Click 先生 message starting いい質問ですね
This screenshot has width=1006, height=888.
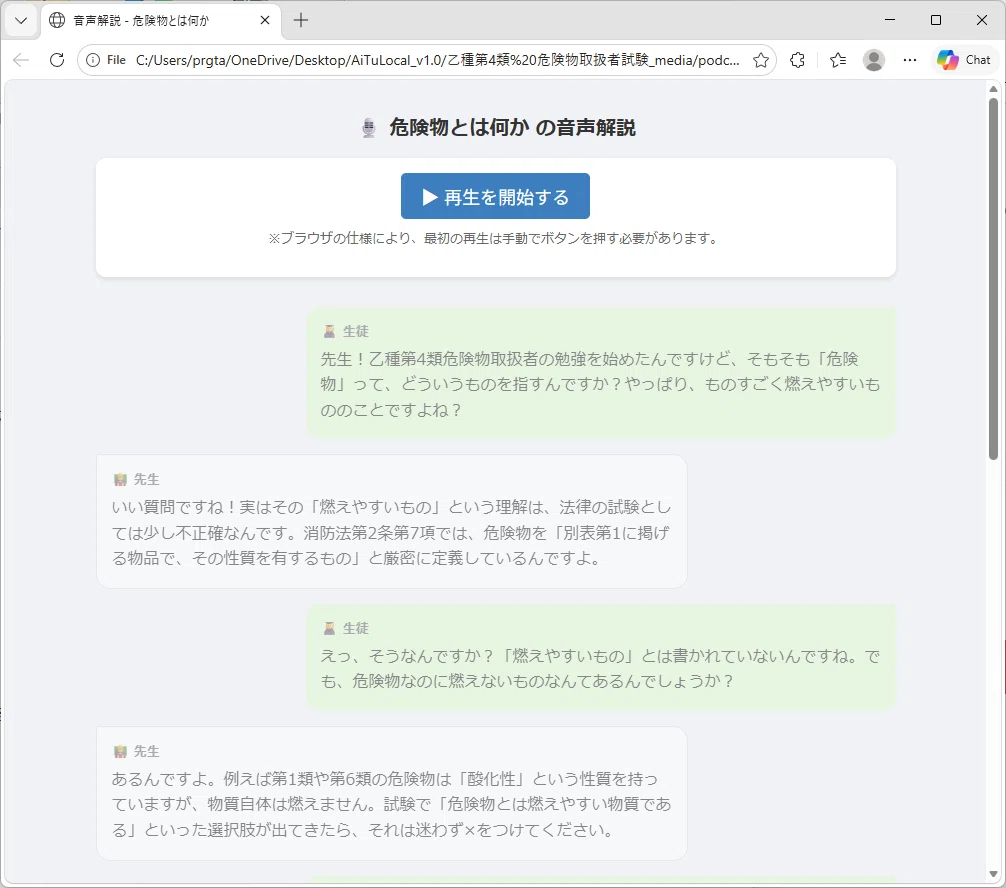click(x=391, y=522)
